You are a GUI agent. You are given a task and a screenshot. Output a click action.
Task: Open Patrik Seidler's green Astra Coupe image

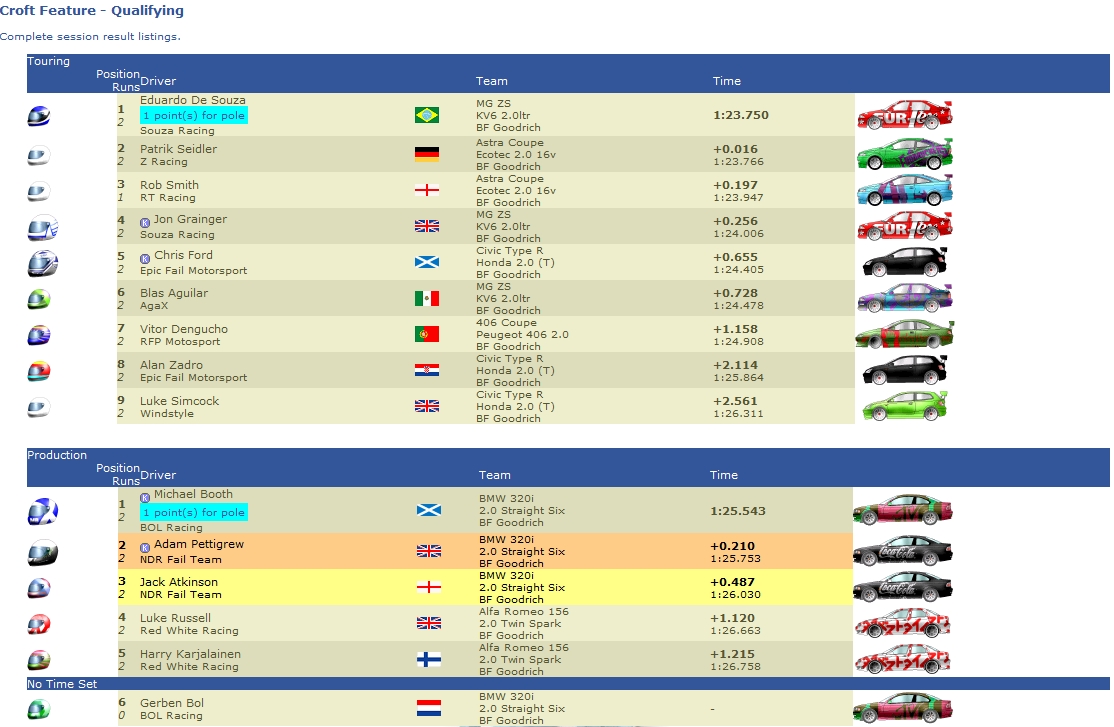tap(904, 154)
